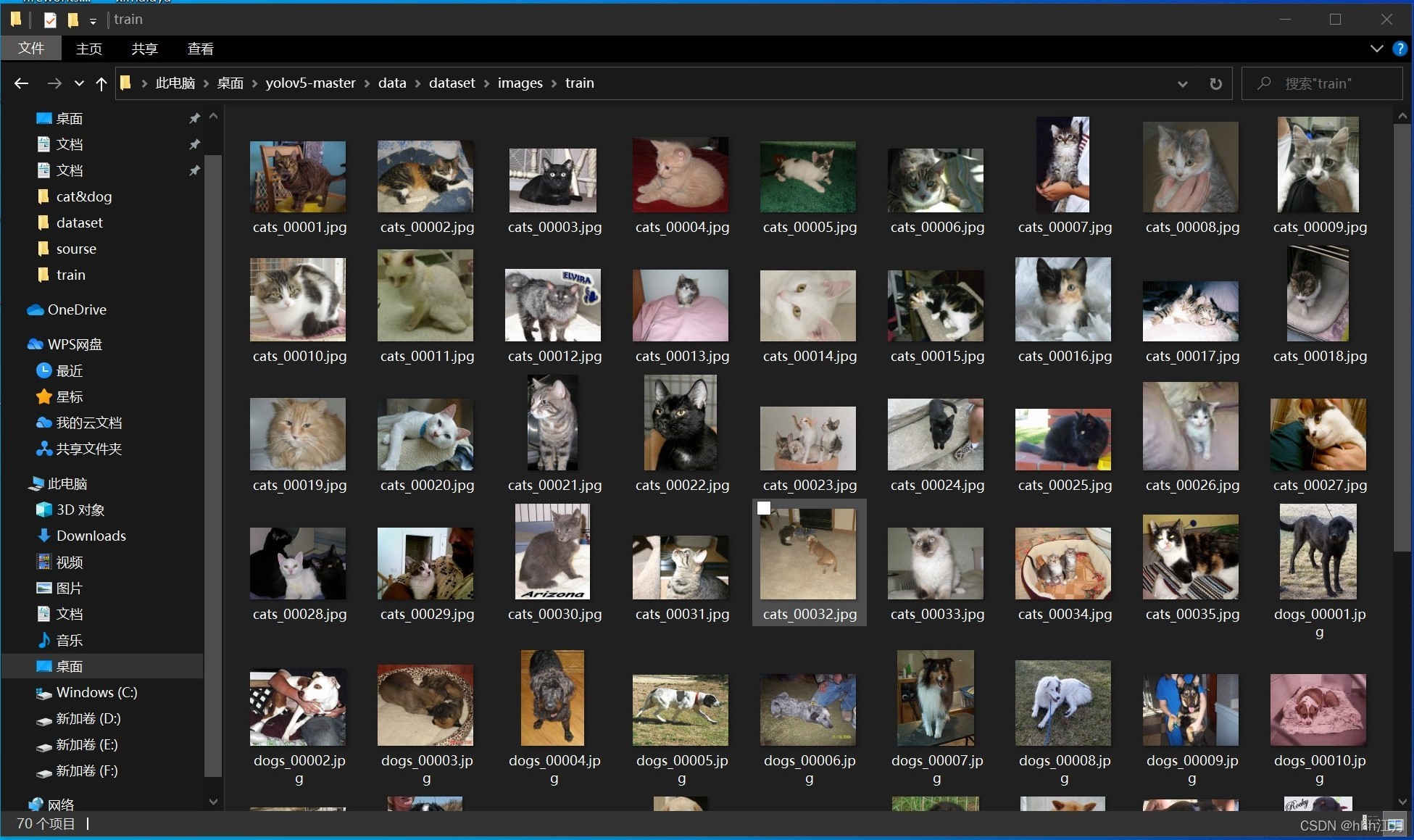Go forward using the forward arrow
This screenshot has height=840, width=1414.
[54, 83]
